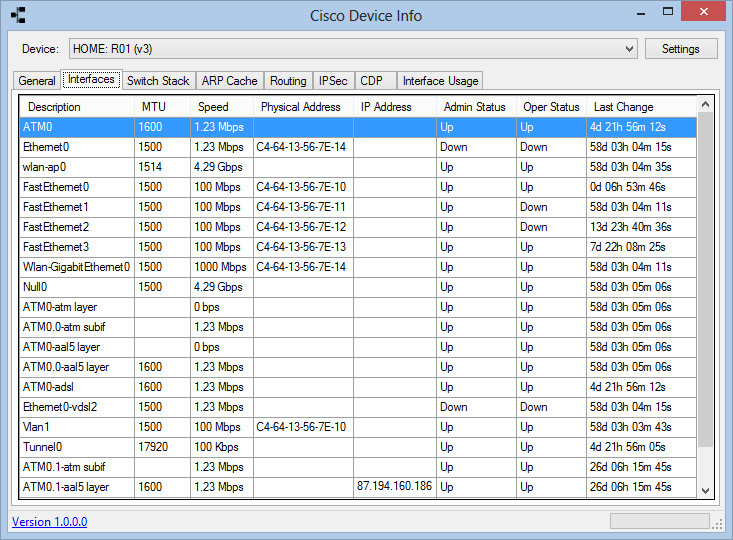Select the Vlan1 row

358,427
